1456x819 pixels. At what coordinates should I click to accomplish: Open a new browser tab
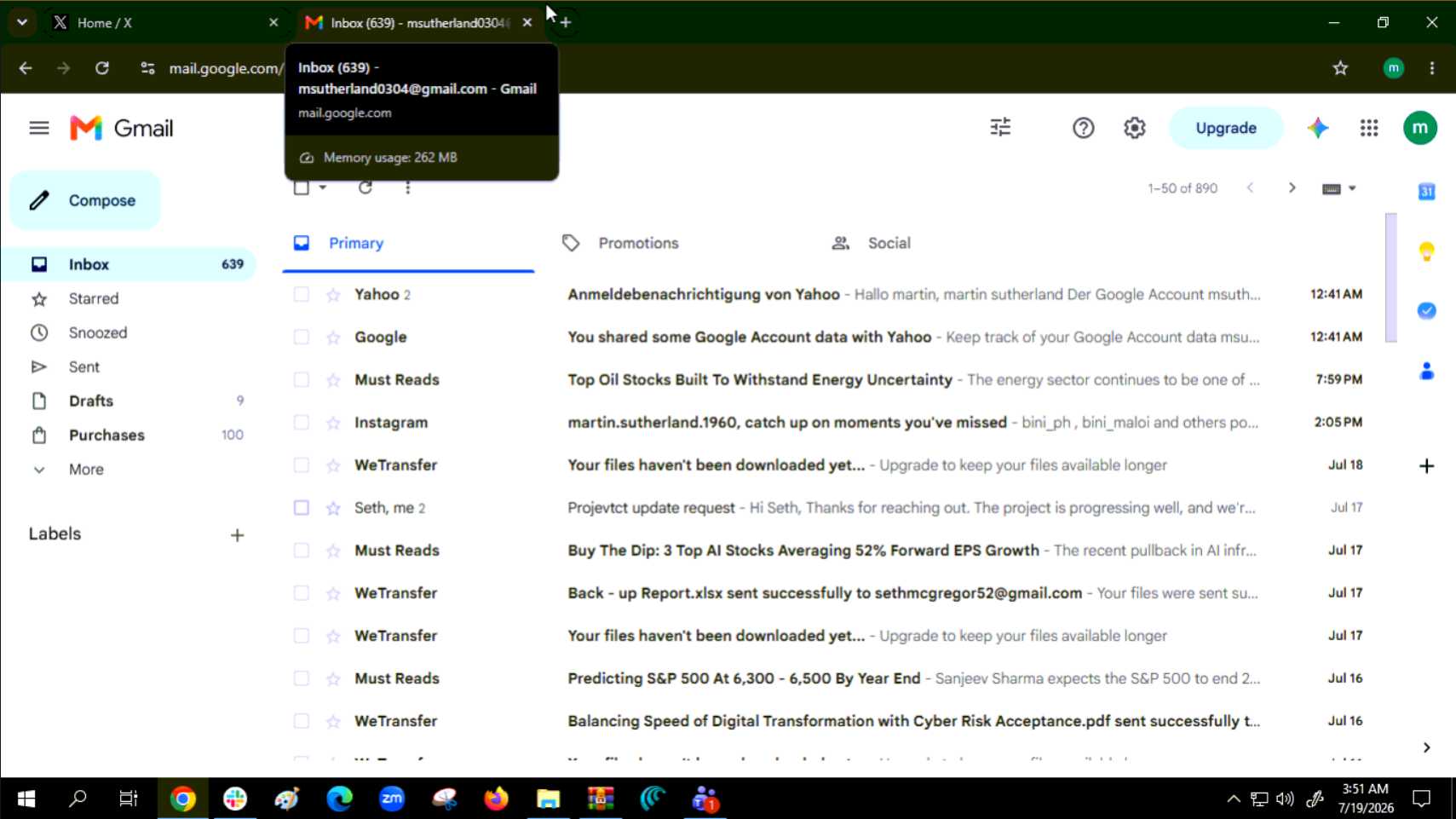566,23
